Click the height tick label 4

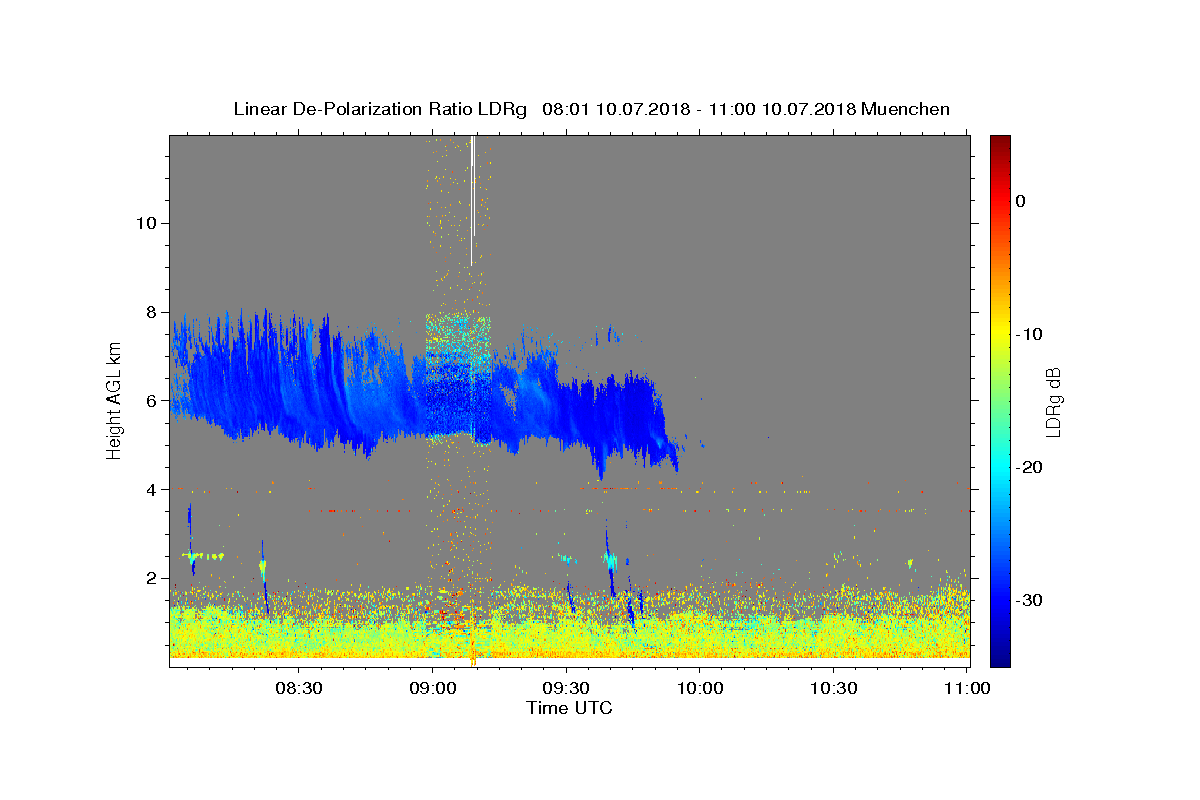click(151, 489)
